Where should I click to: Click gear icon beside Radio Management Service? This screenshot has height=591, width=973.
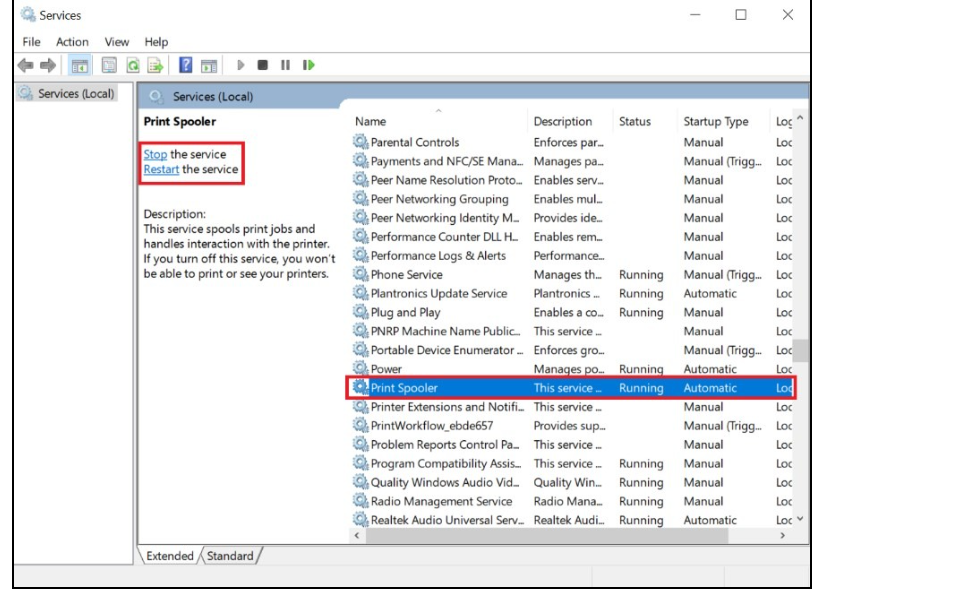click(x=361, y=500)
